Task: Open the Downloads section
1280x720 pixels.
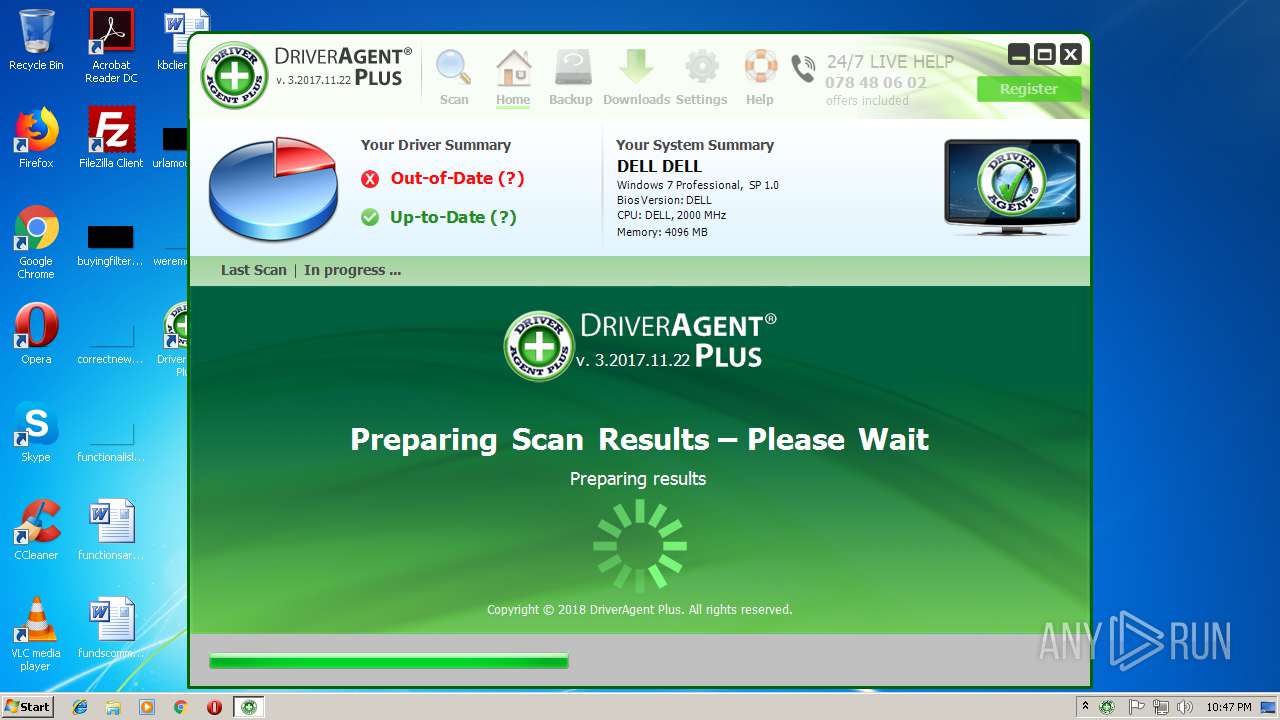Action: 636,77
